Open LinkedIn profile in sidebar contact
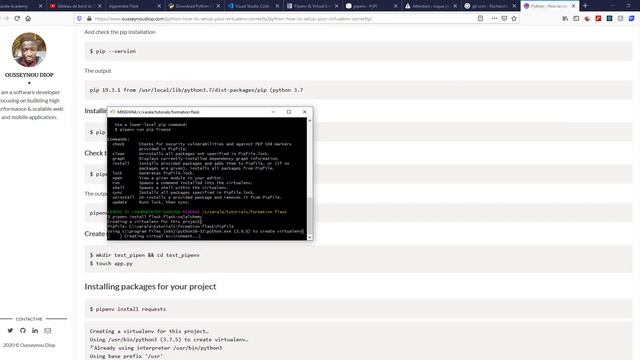This screenshot has height=360, width=640. coord(35,331)
